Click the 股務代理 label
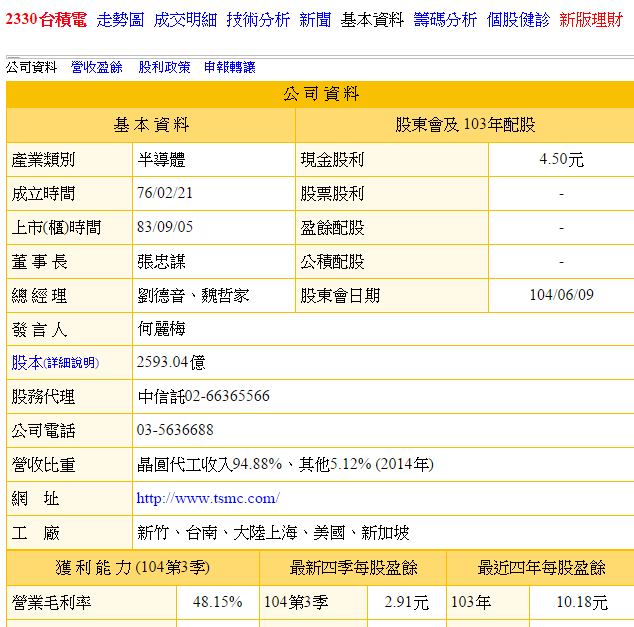The width and height of the screenshot is (634, 627). [x=43, y=397]
